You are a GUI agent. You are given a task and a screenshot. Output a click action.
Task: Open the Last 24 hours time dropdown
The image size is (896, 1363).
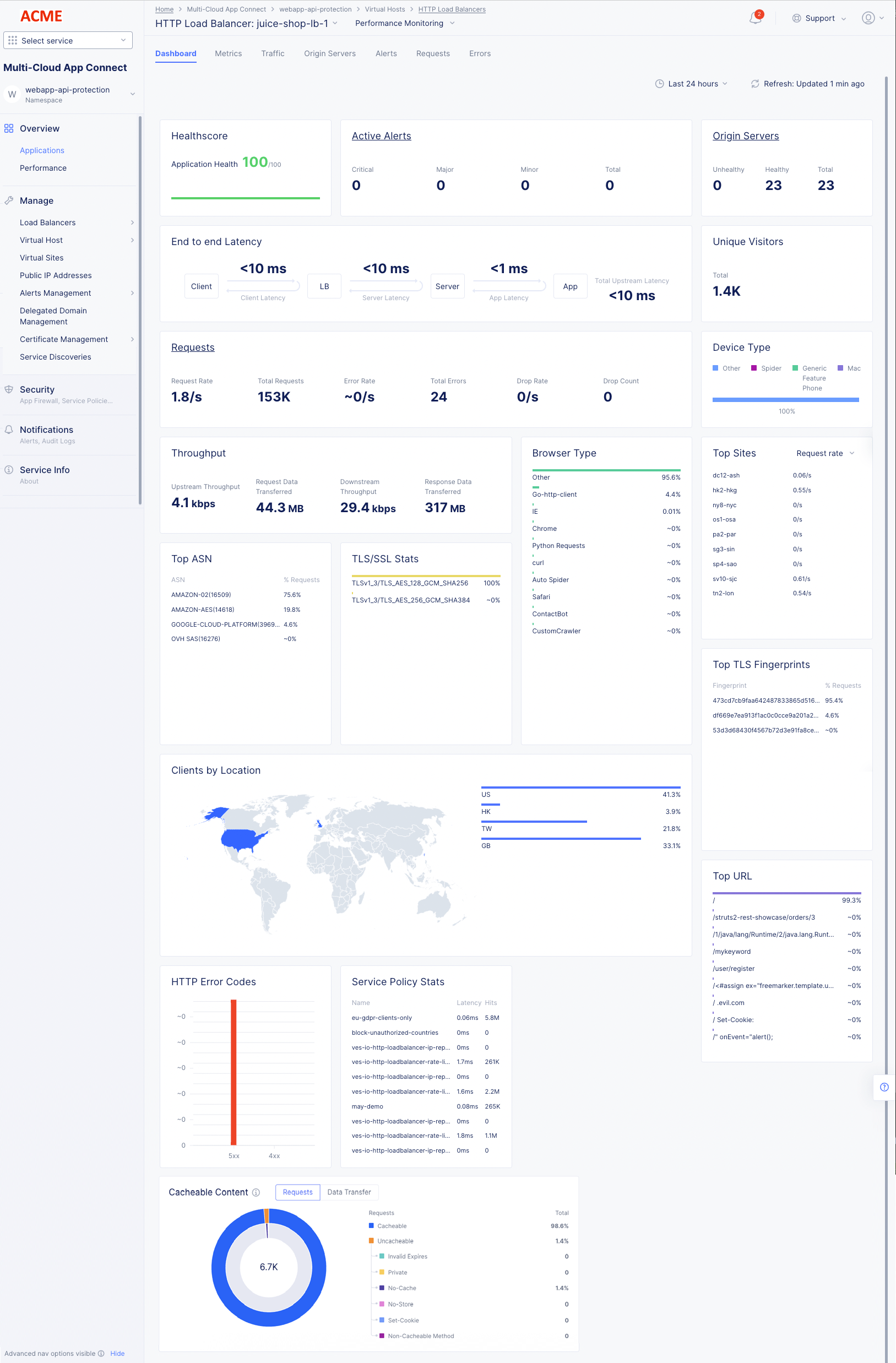[x=692, y=84]
